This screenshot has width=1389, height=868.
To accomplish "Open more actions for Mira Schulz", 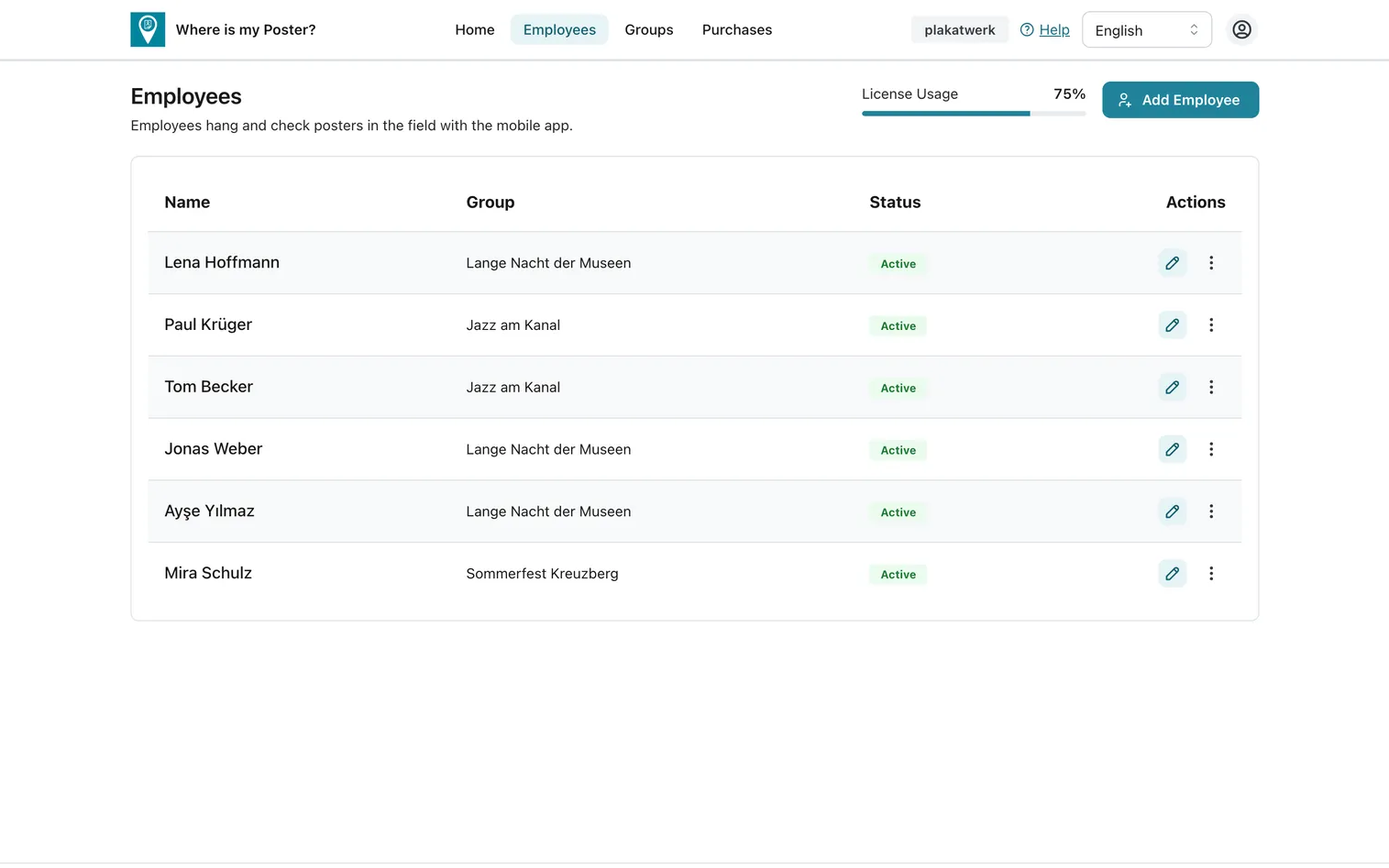I will point(1211,574).
